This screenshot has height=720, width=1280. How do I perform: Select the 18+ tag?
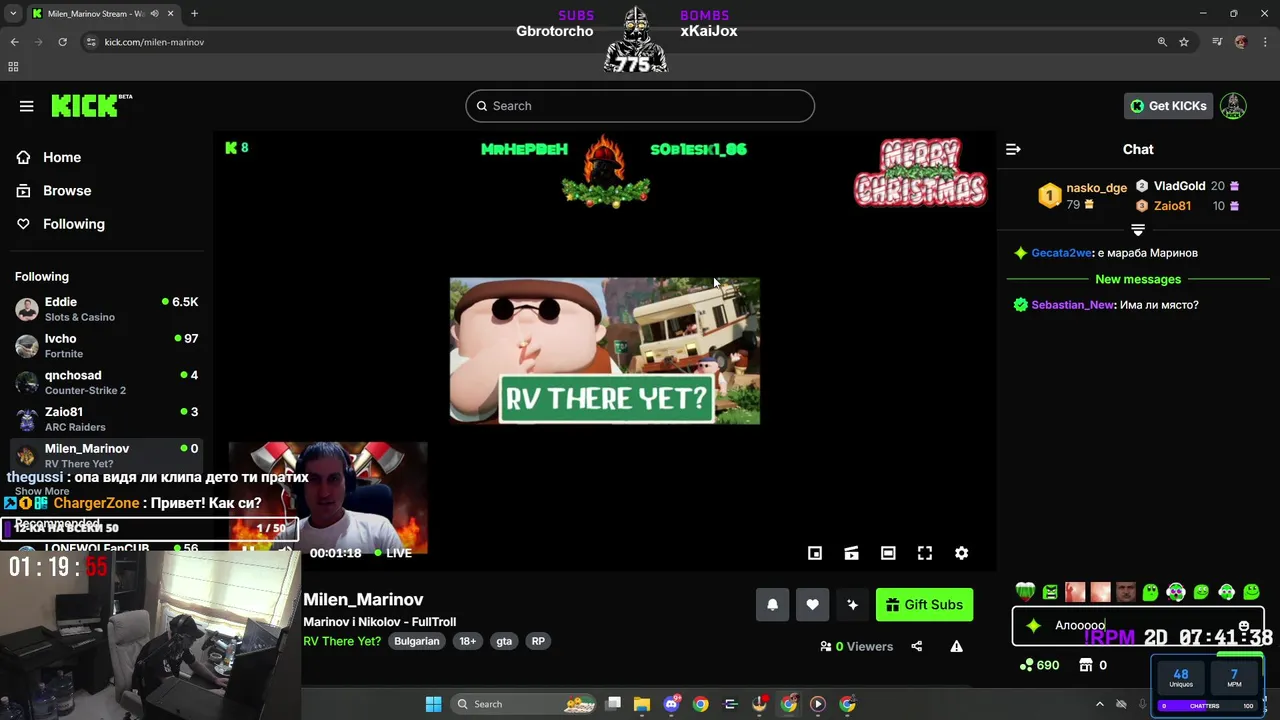click(x=467, y=641)
